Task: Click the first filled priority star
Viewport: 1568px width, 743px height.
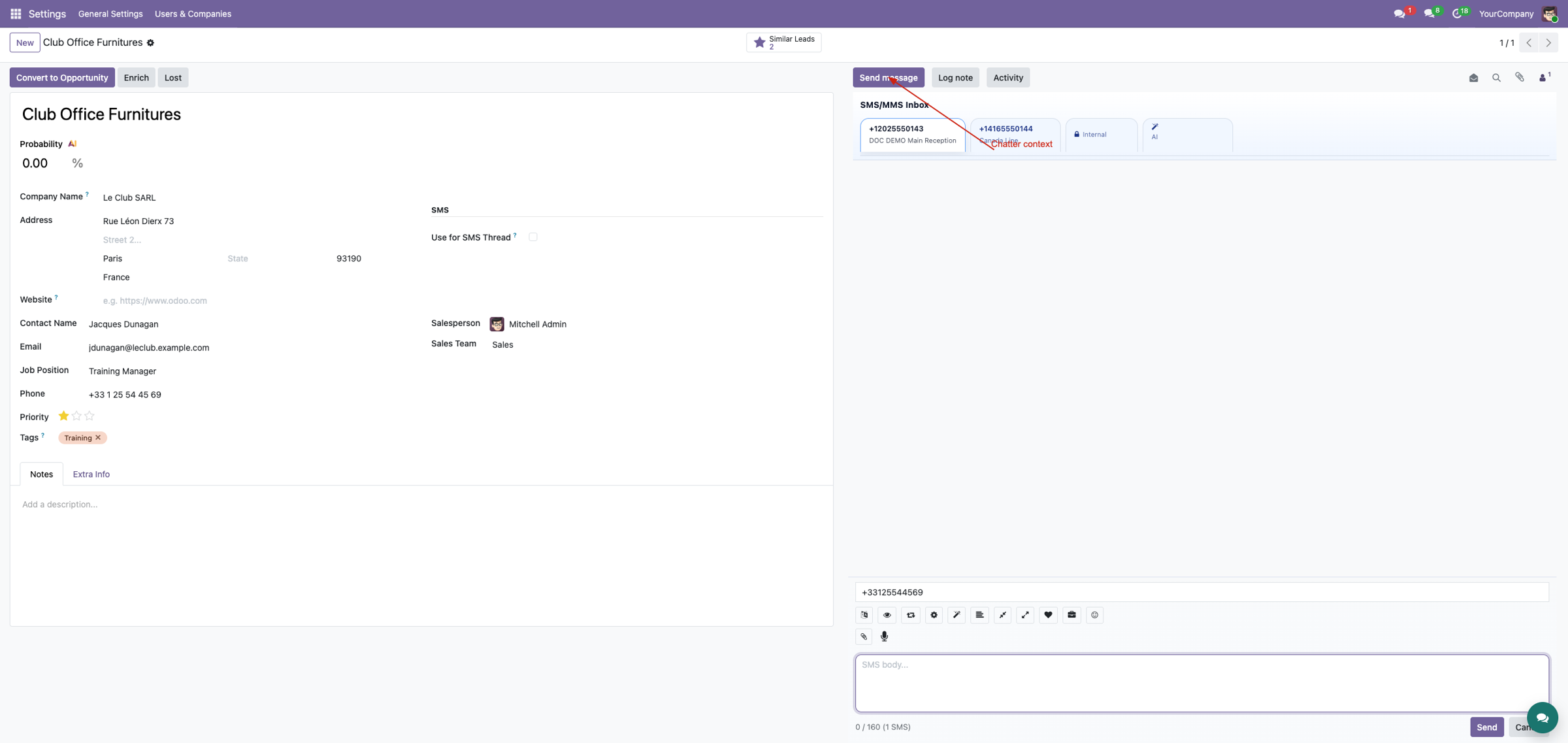Action: click(63, 416)
